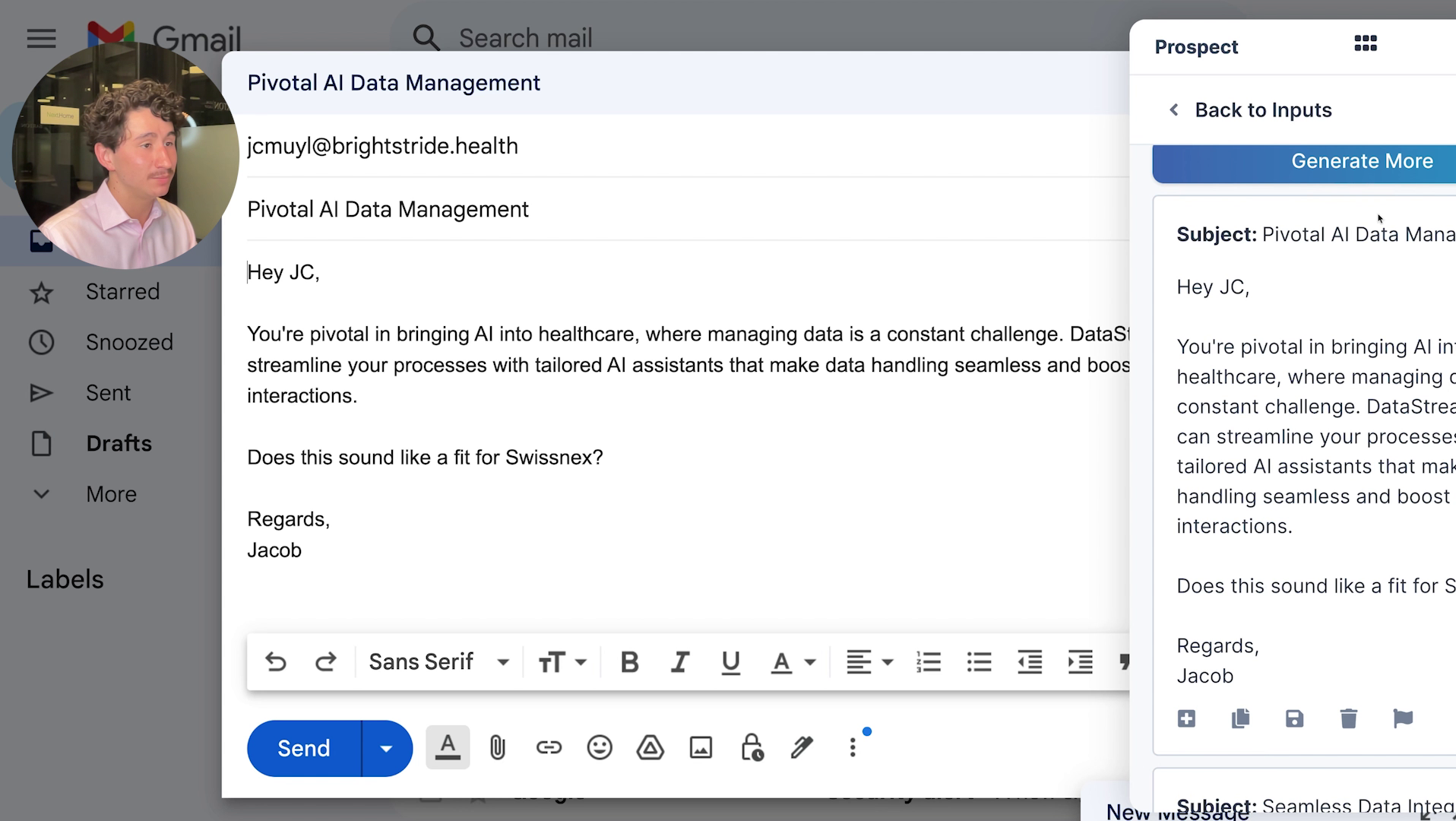The image size is (1456, 821).
Task: Toggle underline formatting
Action: [x=730, y=662]
